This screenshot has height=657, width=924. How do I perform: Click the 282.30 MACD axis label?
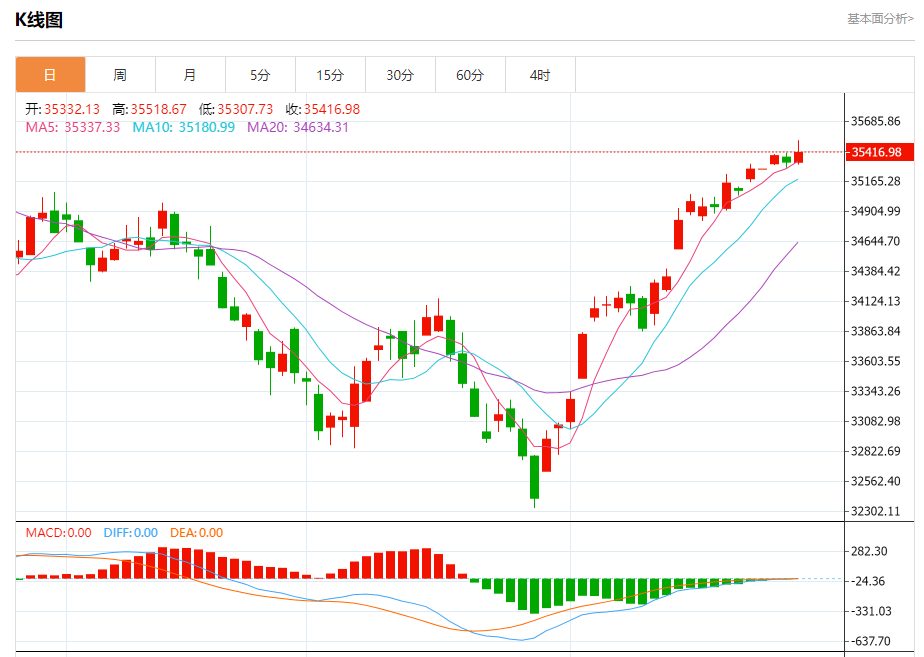tap(869, 552)
